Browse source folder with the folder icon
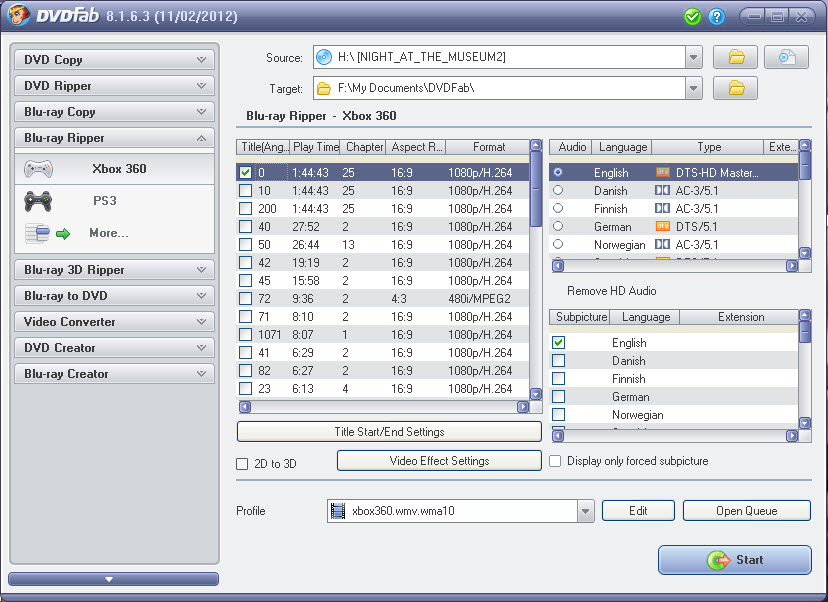828x602 pixels. (x=736, y=57)
